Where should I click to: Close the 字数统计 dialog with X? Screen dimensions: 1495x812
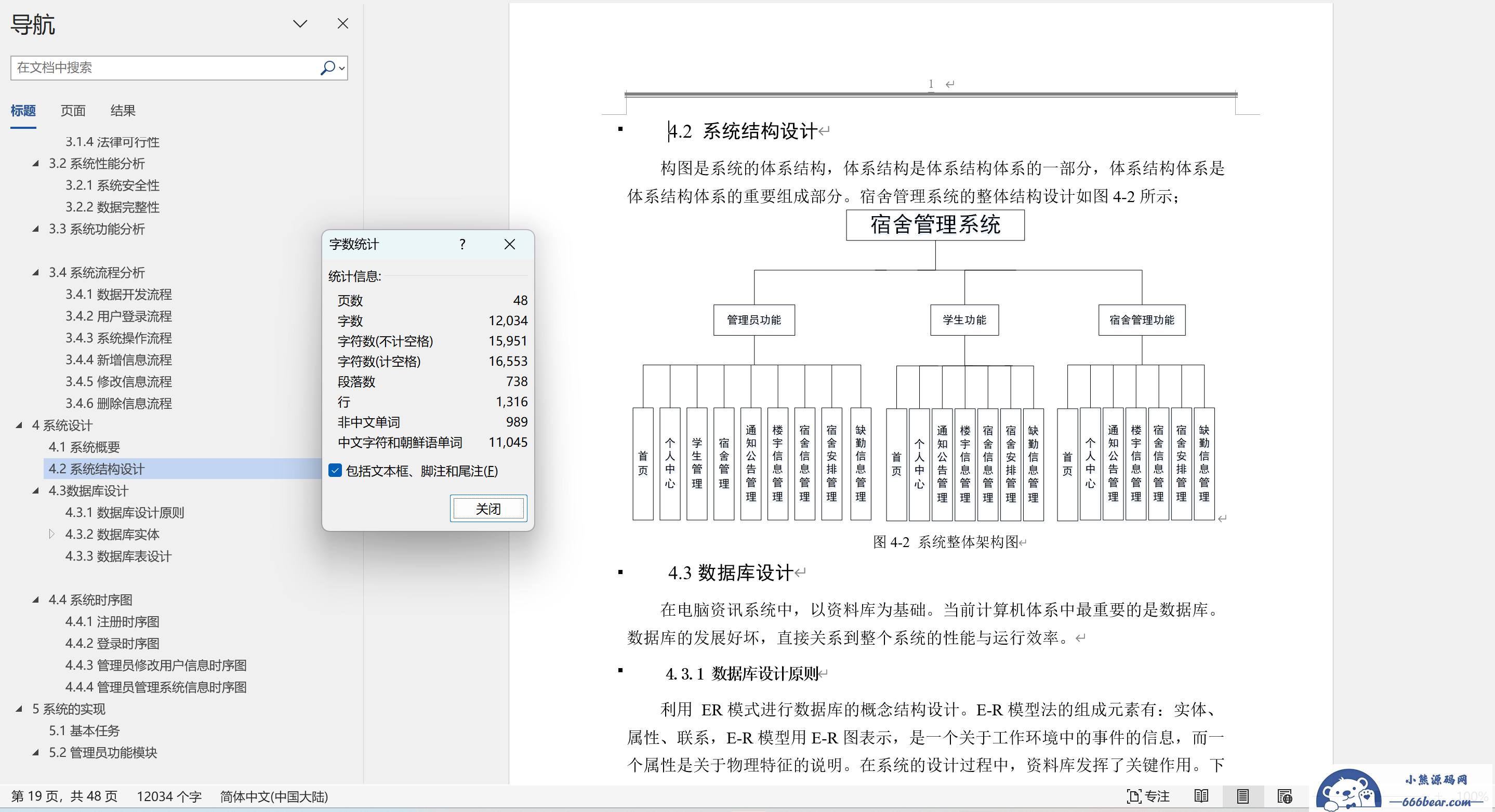[x=509, y=244]
